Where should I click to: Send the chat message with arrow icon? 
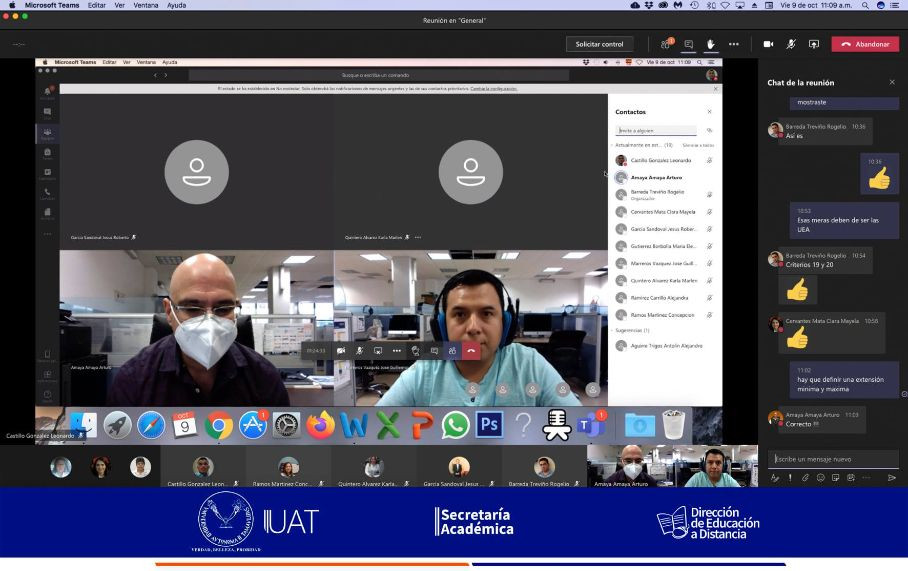(892, 478)
